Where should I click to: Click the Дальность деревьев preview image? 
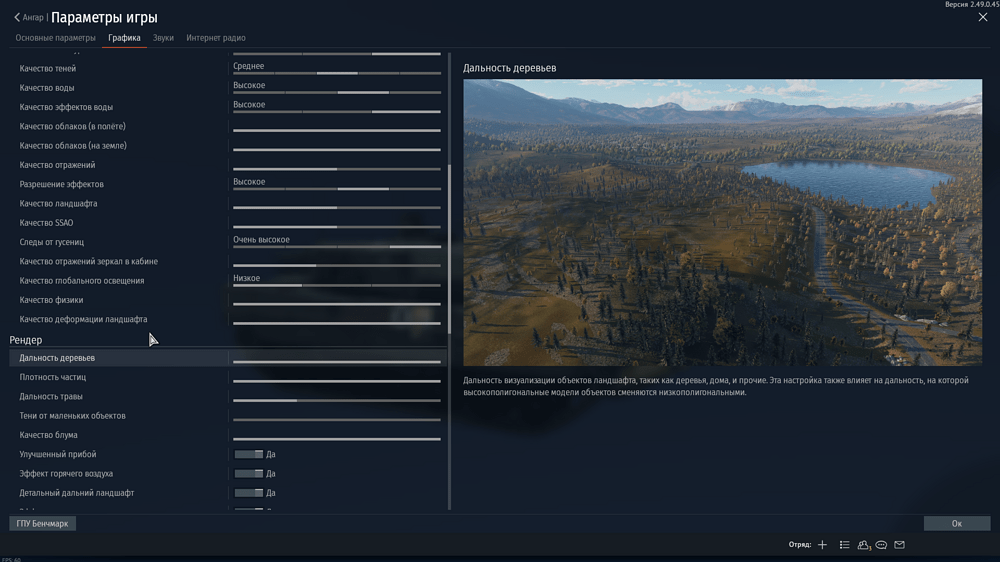(722, 222)
